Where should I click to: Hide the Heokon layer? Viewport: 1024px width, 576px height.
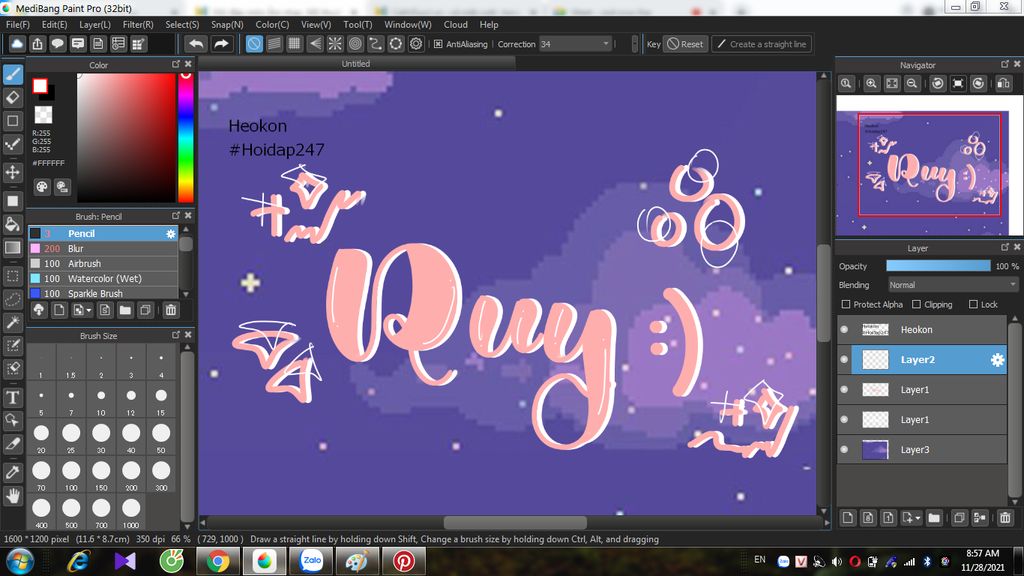click(844, 330)
